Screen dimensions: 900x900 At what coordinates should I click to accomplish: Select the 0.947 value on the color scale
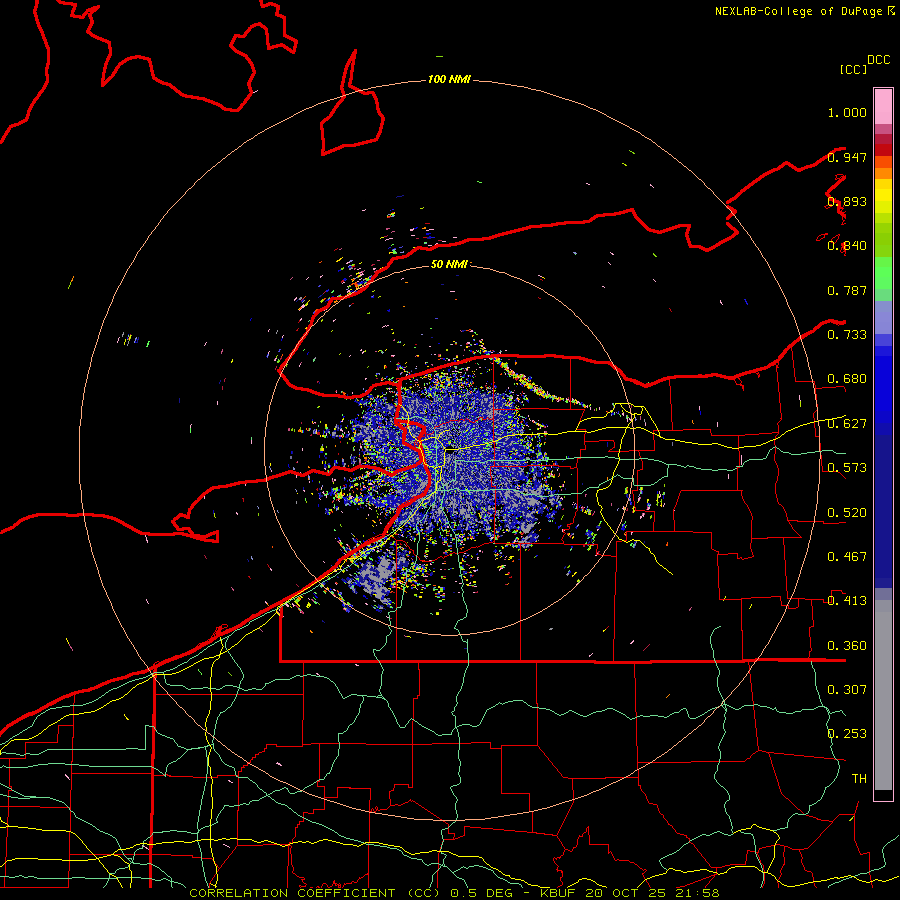pyautogui.click(x=847, y=157)
